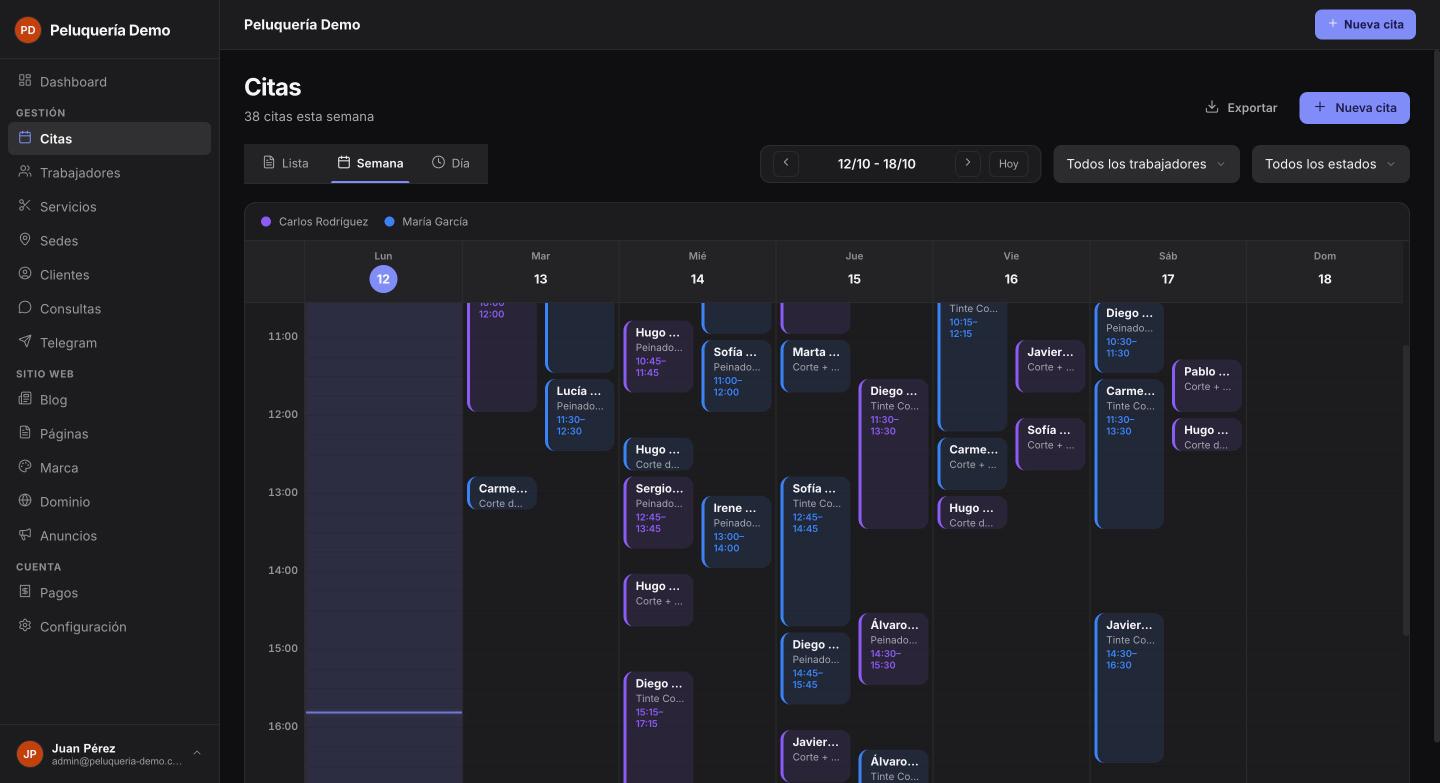The image size is (1440, 783).
Task: Open Sergio appointment 12:45–13:45 on Wednesday
Action: coord(658,513)
